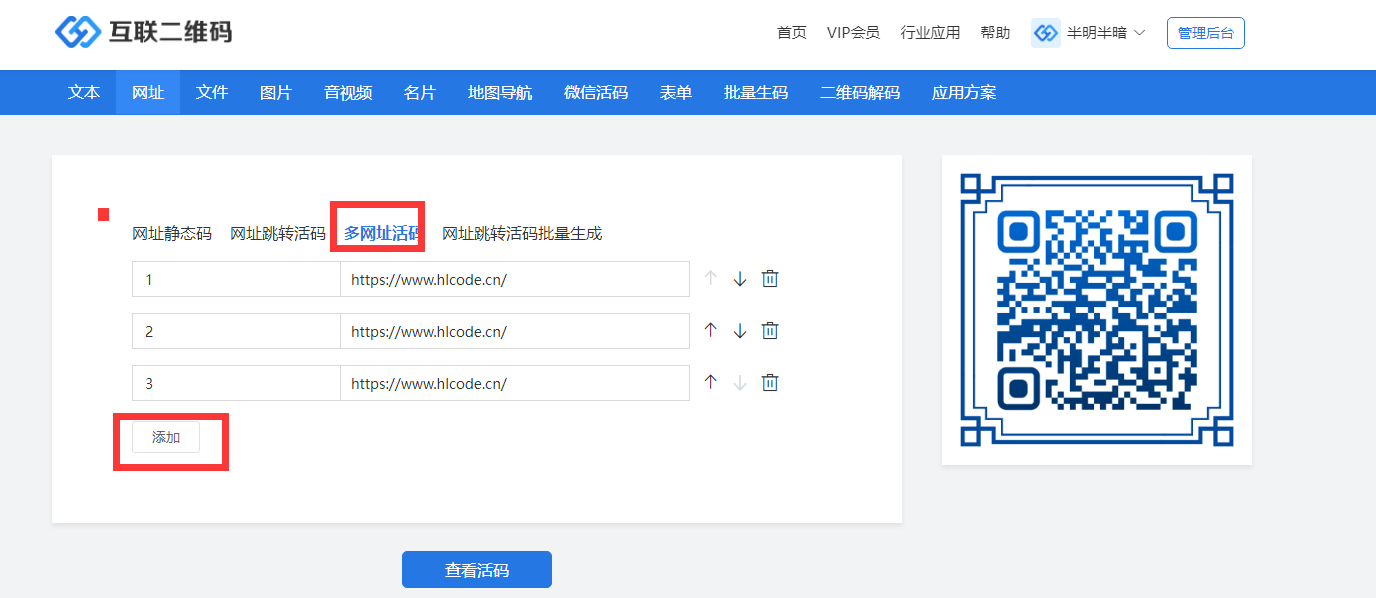The image size is (1376, 598).
Task: Click the move-down arrow in row 3
Action: 740,383
